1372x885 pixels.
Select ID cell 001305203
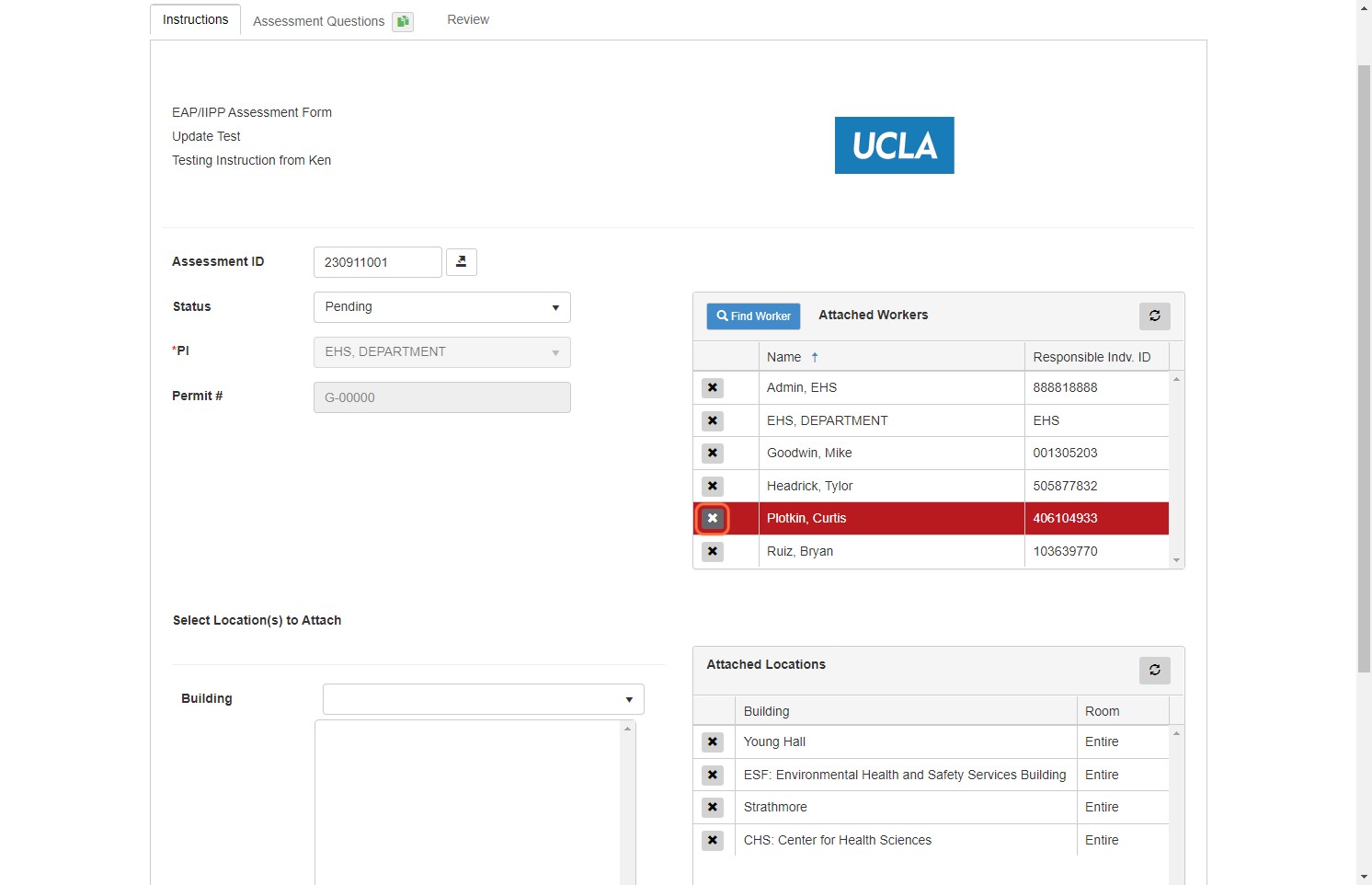[x=1097, y=454]
